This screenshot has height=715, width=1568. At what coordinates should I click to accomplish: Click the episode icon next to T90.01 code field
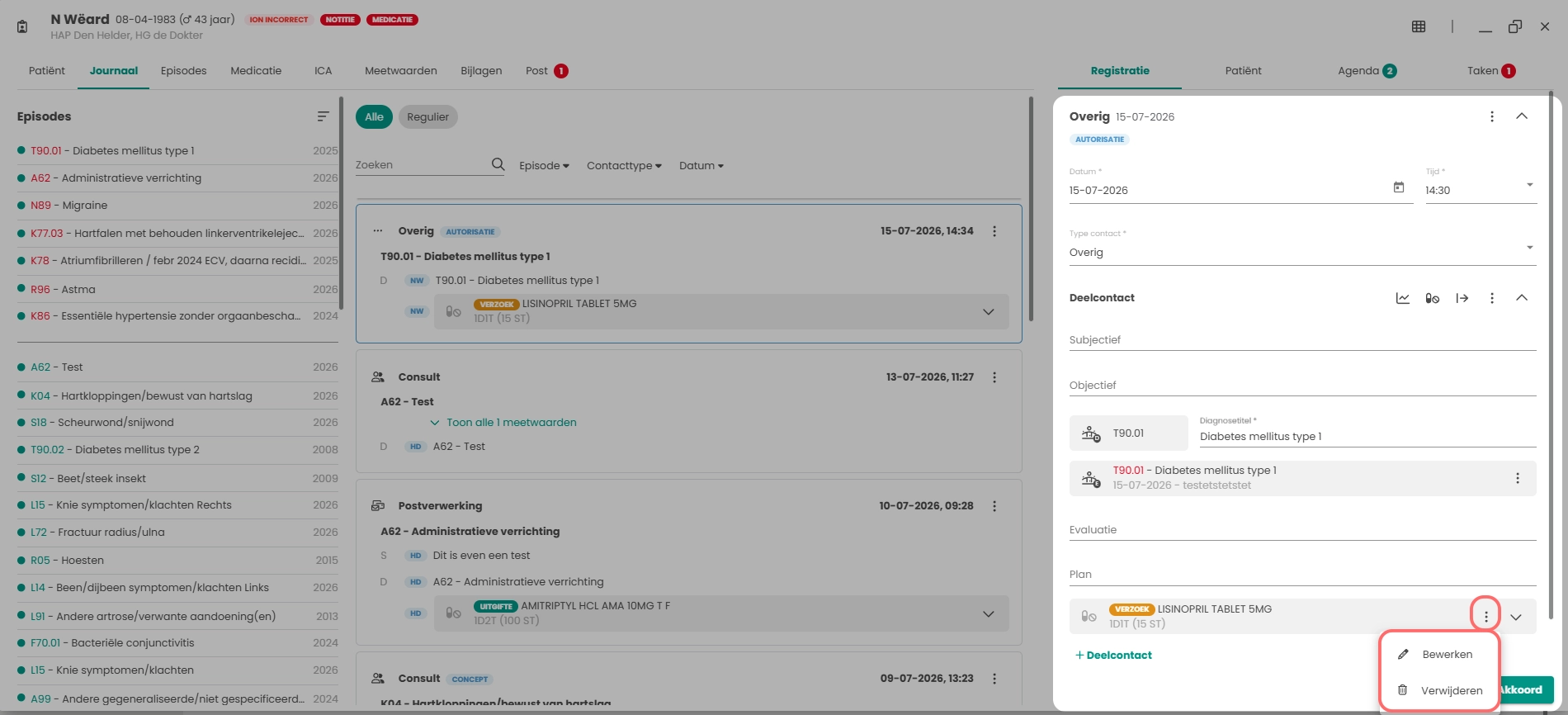(x=1091, y=433)
